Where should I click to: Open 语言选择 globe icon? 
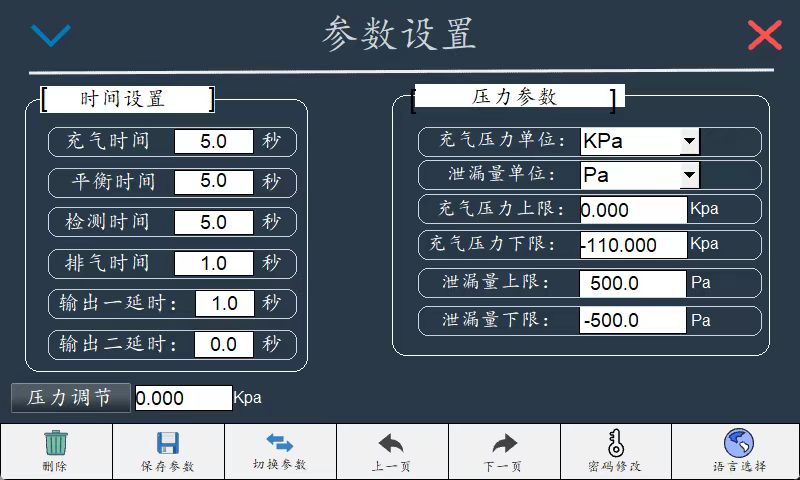tap(738, 444)
